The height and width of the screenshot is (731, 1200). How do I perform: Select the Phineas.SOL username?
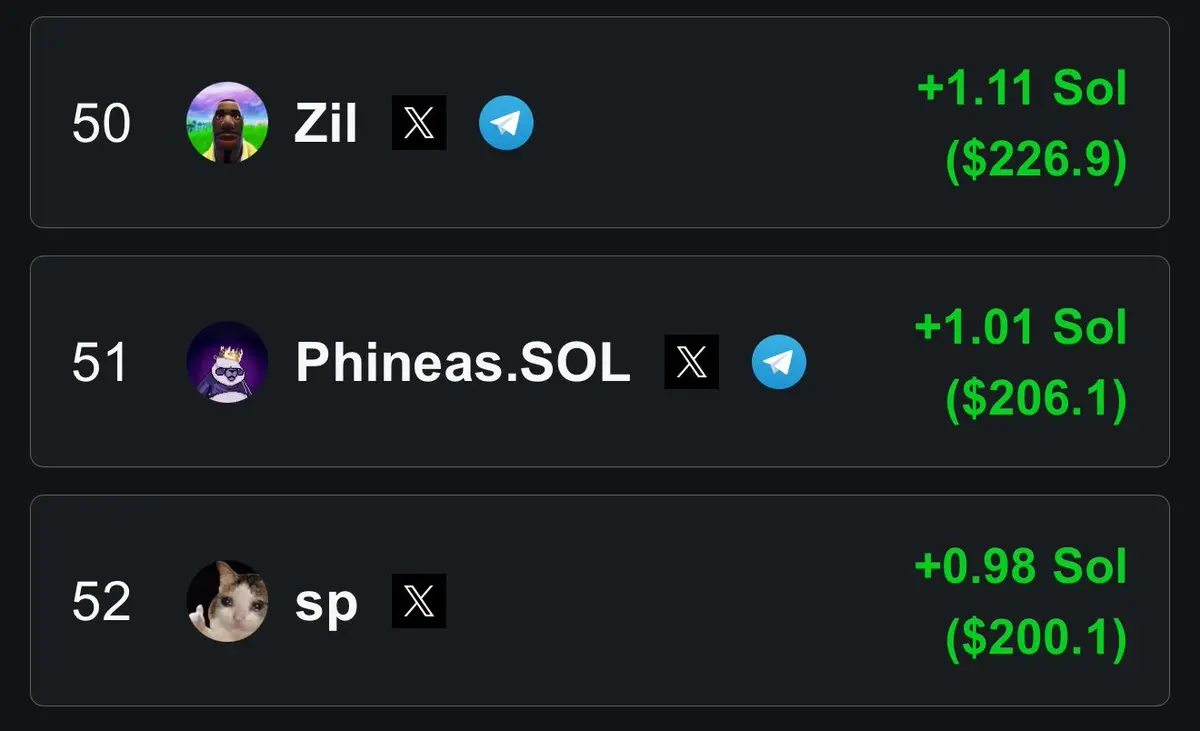[463, 363]
